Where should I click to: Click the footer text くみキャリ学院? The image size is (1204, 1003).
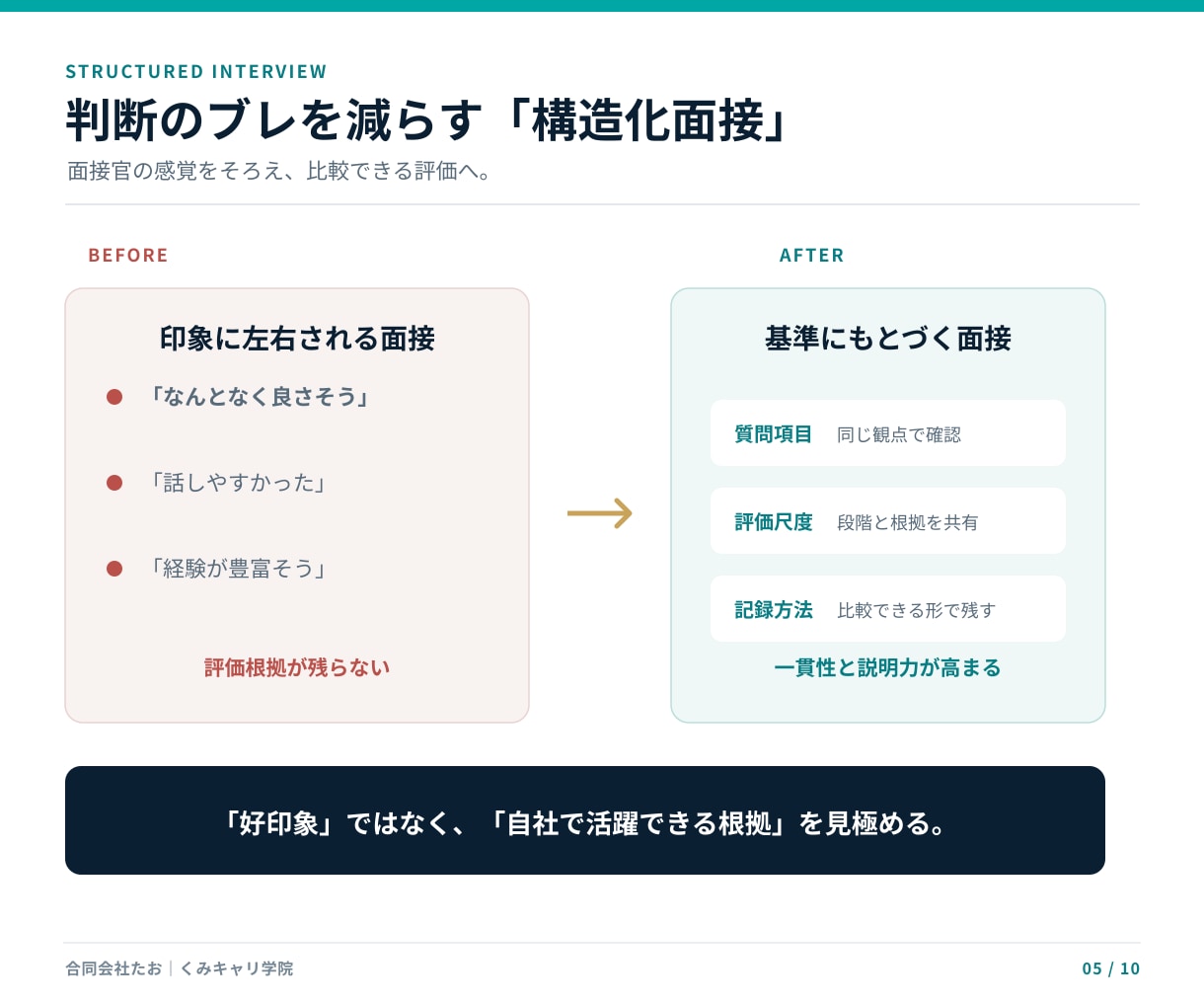click(237, 968)
